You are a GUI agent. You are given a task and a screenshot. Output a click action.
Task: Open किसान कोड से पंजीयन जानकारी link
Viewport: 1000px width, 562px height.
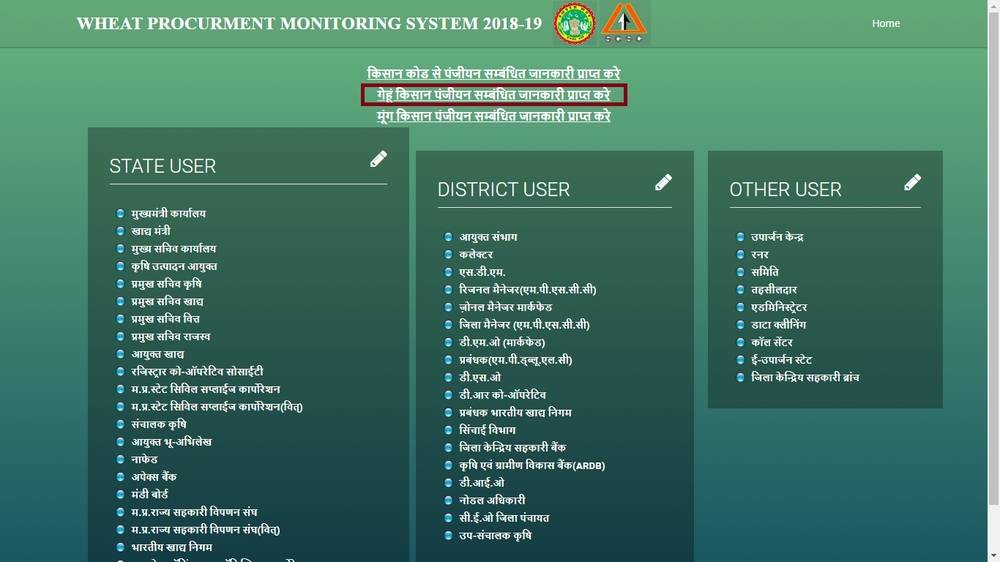pos(493,73)
